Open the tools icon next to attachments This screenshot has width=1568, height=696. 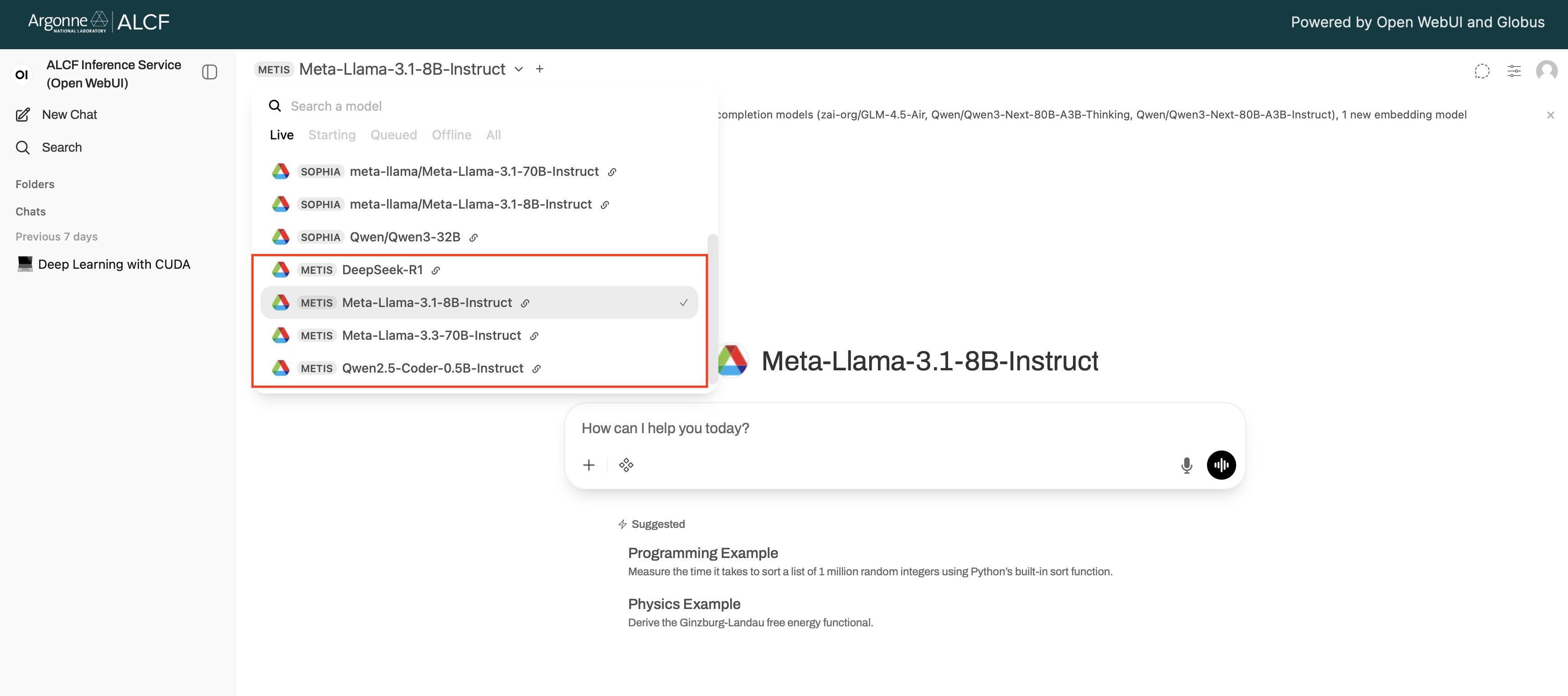click(626, 465)
